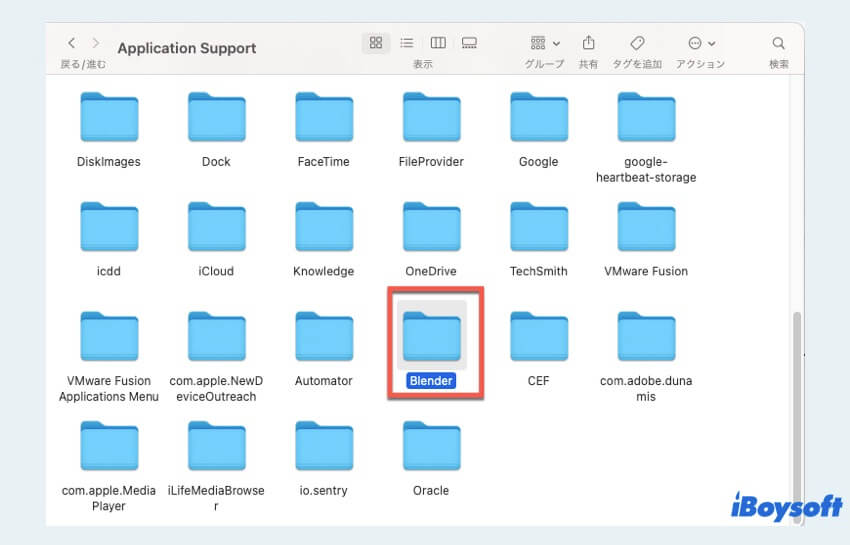Go forward with the right chevron
This screenshot has width=850, height=545.
click(96, 43)
